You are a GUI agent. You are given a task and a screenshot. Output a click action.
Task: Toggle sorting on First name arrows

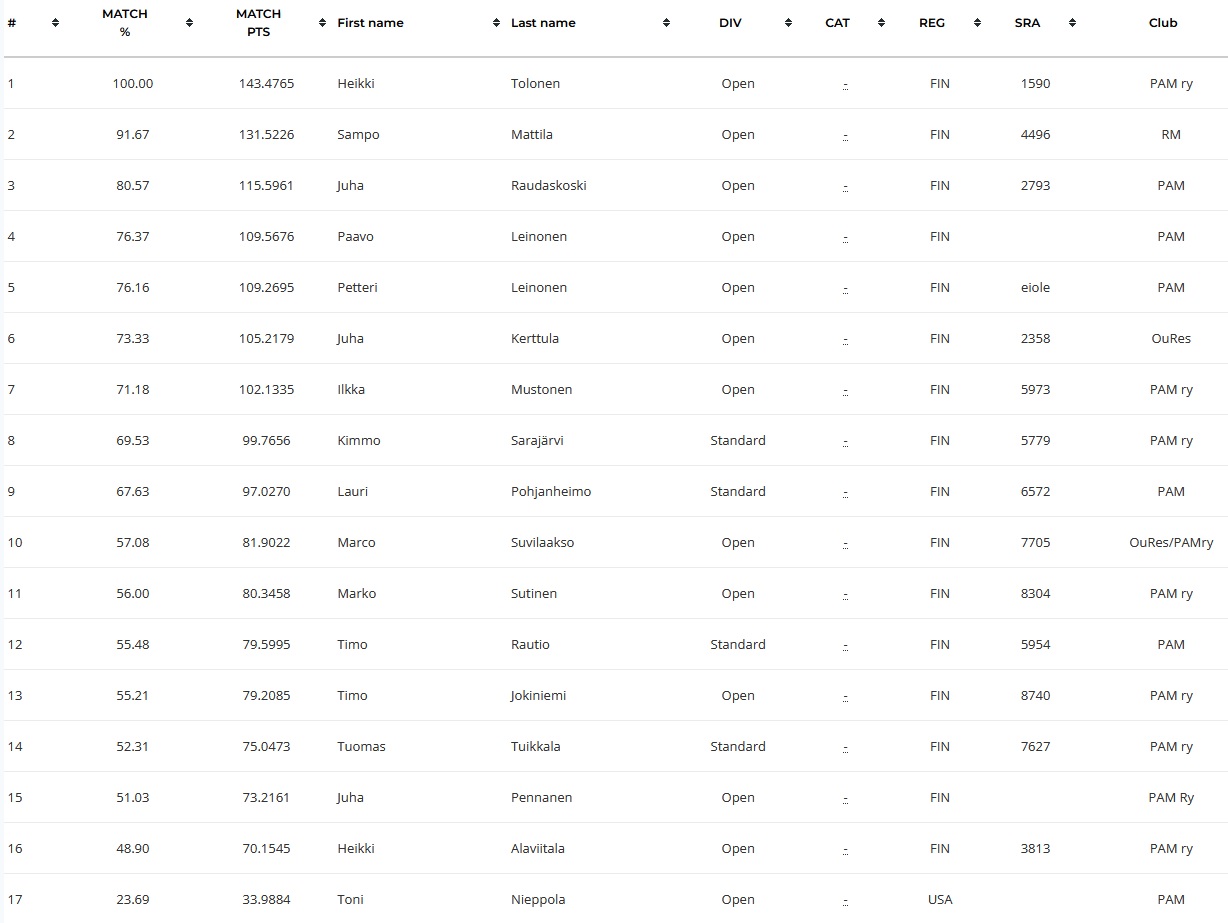tap(496, 23)
